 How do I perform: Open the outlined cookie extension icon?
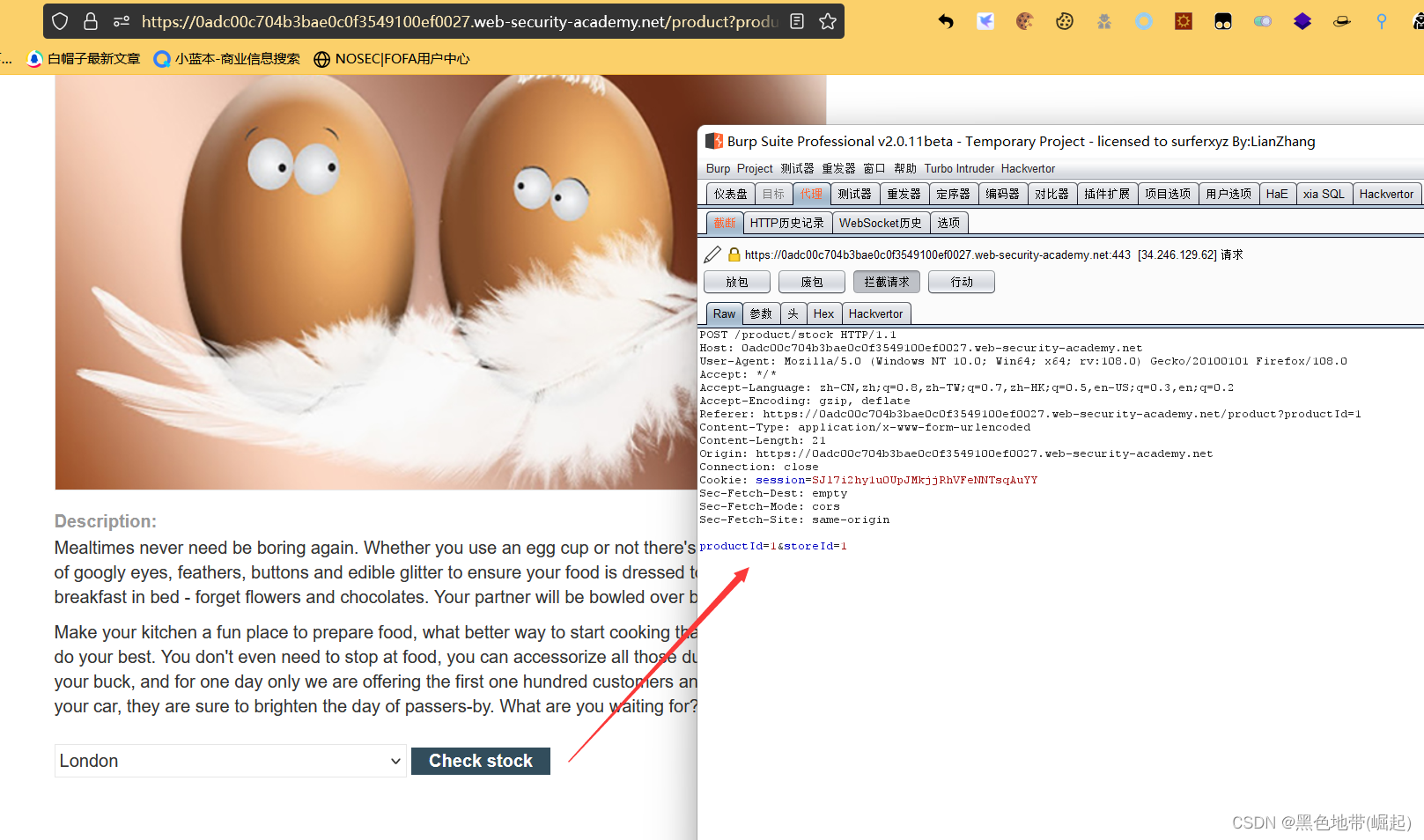pos(1065,21)
